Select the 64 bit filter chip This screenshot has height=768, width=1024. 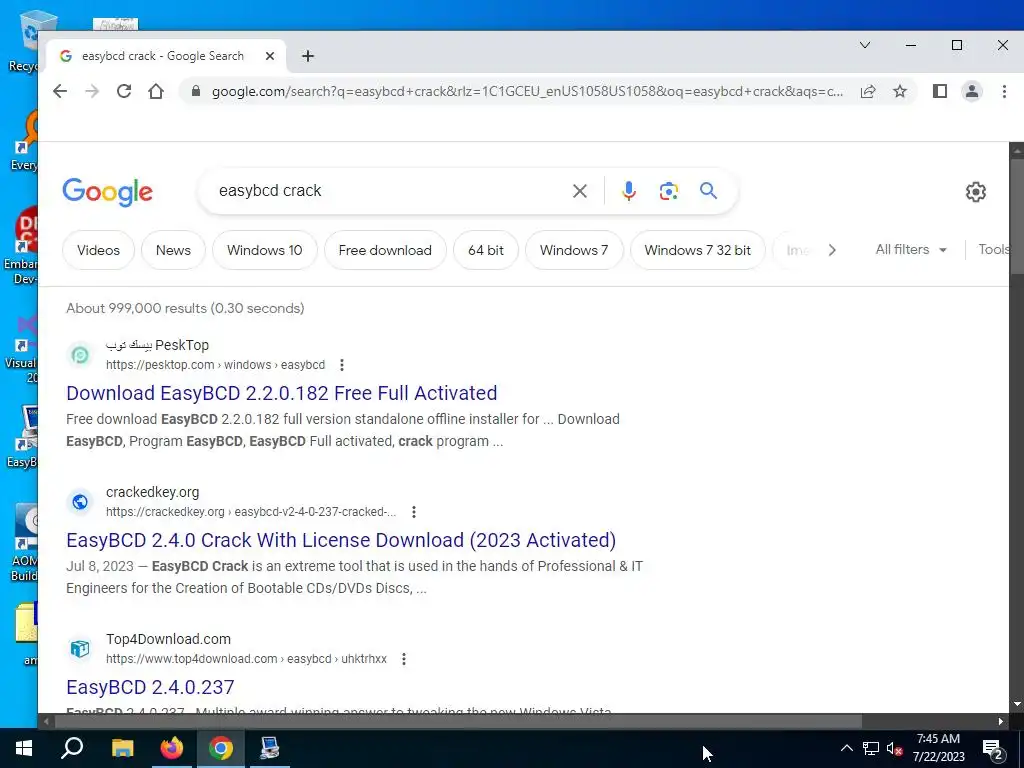tap(486, 250)
